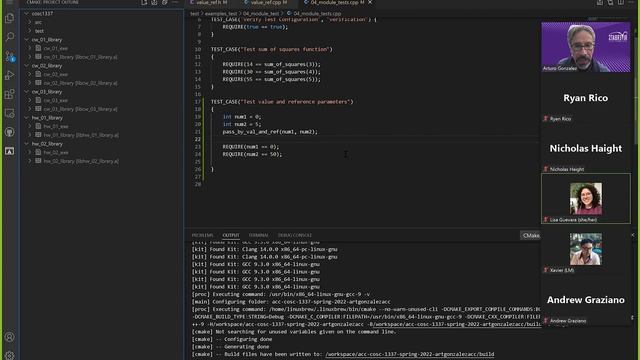Open /workspace build path link in output
The width and height of the screenshot is (640, 360).
coord(409,354)
